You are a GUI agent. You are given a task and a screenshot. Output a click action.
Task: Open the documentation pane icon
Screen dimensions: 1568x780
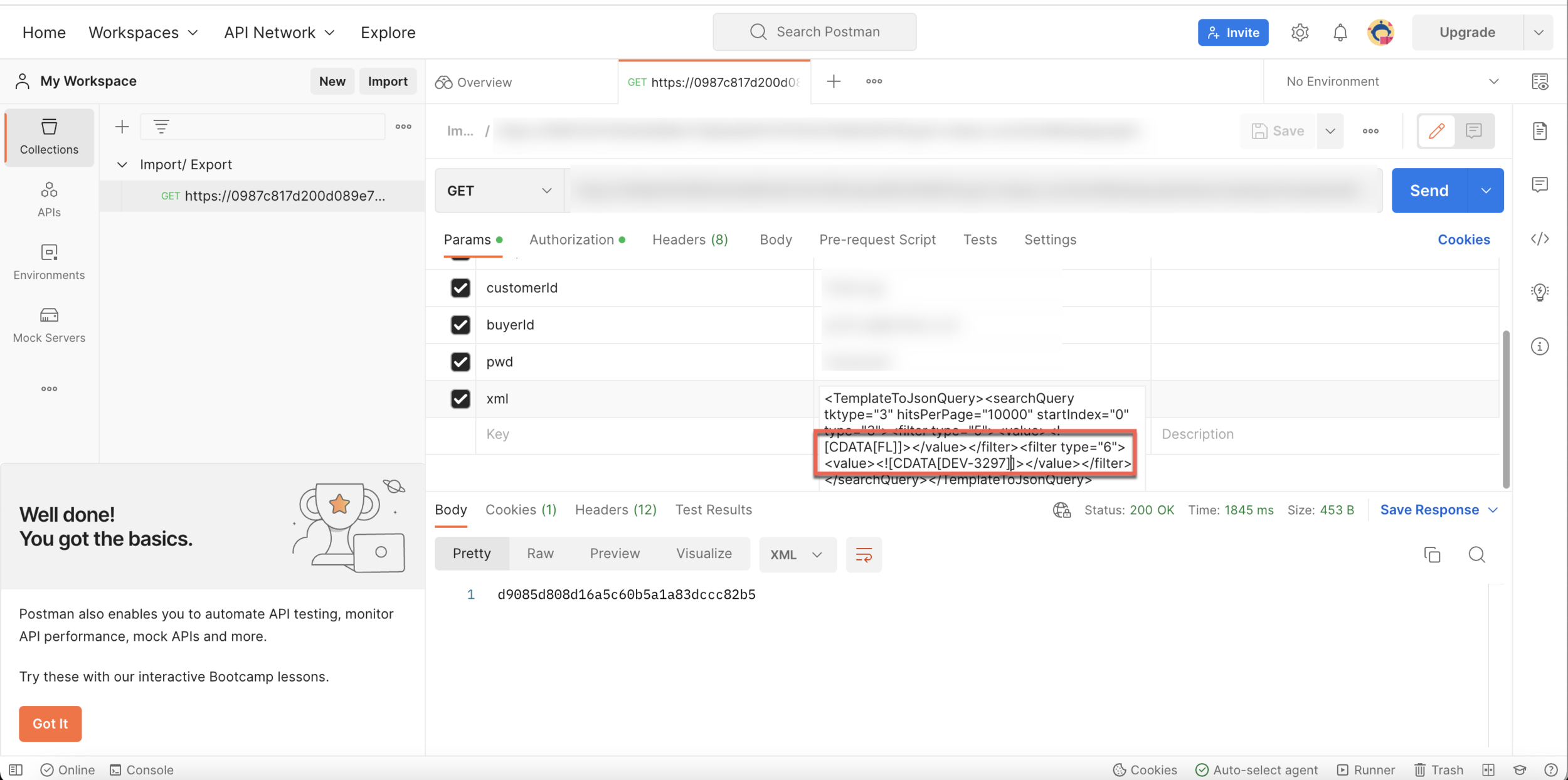coord(1540,131)
